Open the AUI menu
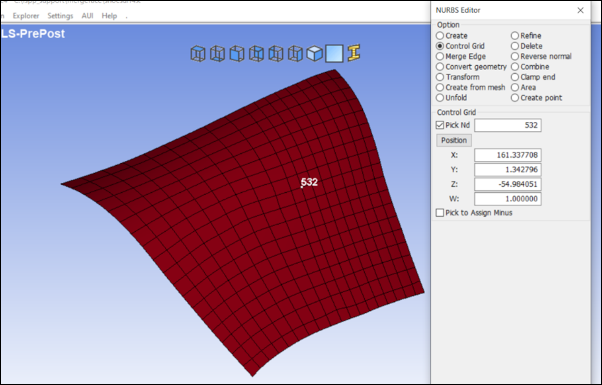602x385 pixels. coord(88,16)
